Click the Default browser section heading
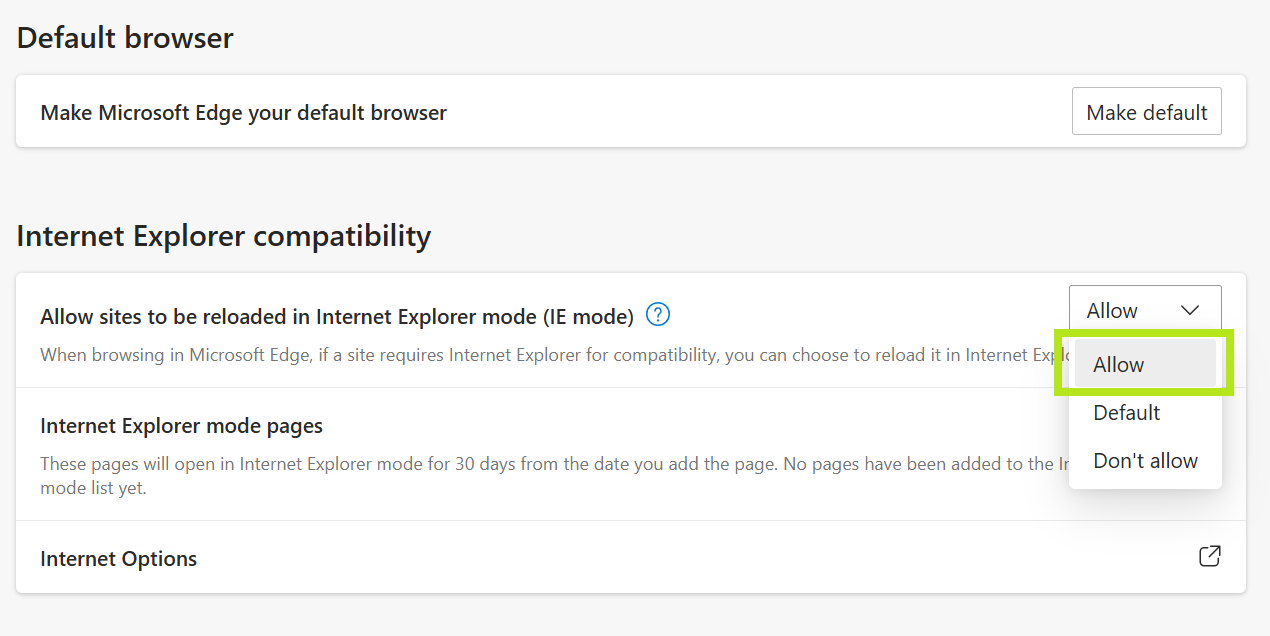1270x636 pixels. tap(125, 38)
